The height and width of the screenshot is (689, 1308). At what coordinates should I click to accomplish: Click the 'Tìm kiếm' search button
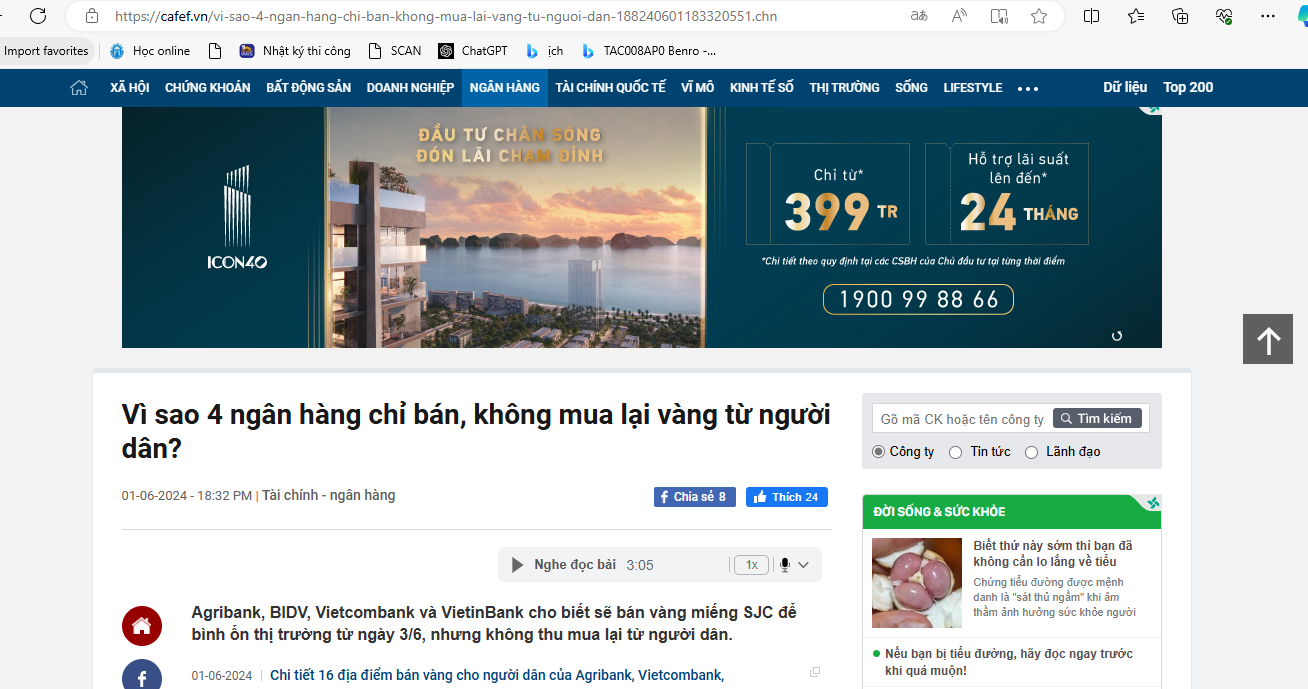pyautogui.click(x=1097, y=419)
